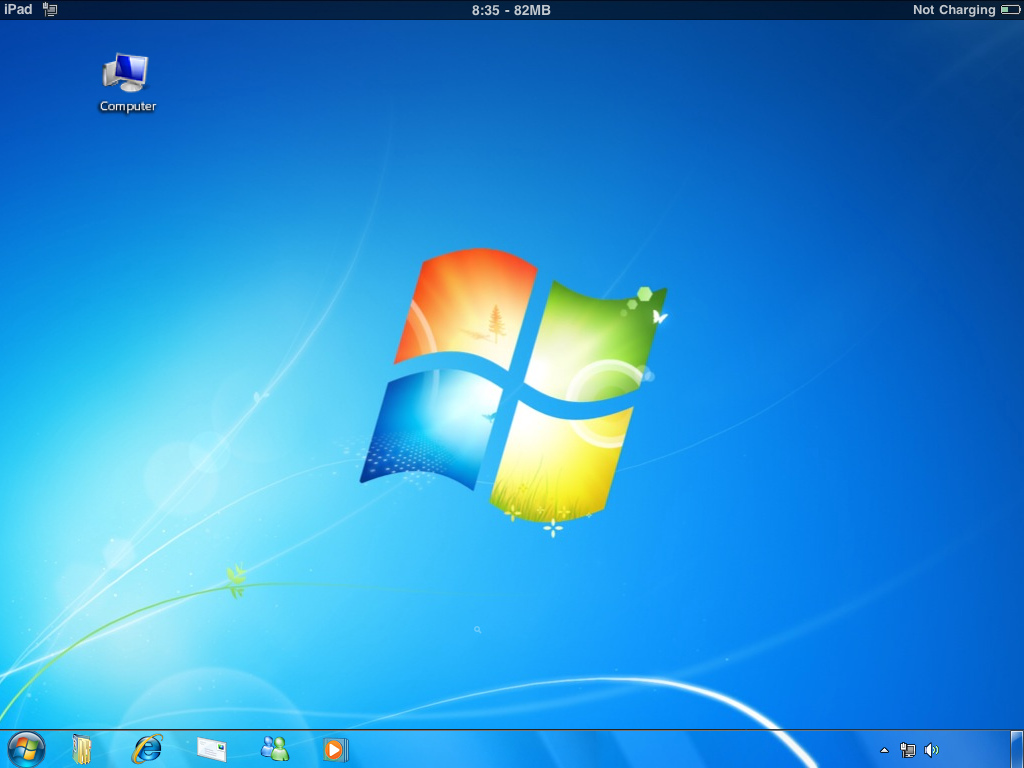Click the 'Computer' icon label text
This screenshot has width=1024, height=768.
(127, 106)
